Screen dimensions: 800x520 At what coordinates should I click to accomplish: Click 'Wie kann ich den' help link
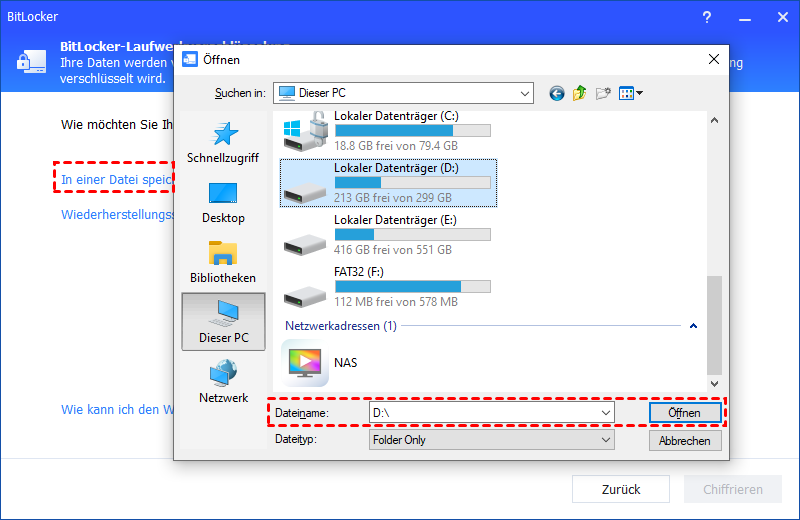coord(117,409)
